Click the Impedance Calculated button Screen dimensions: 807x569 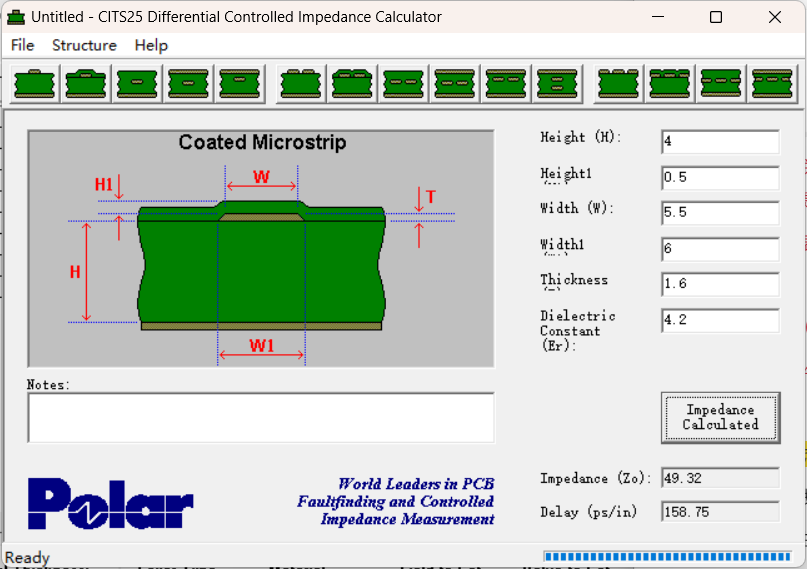pos(721,418)
